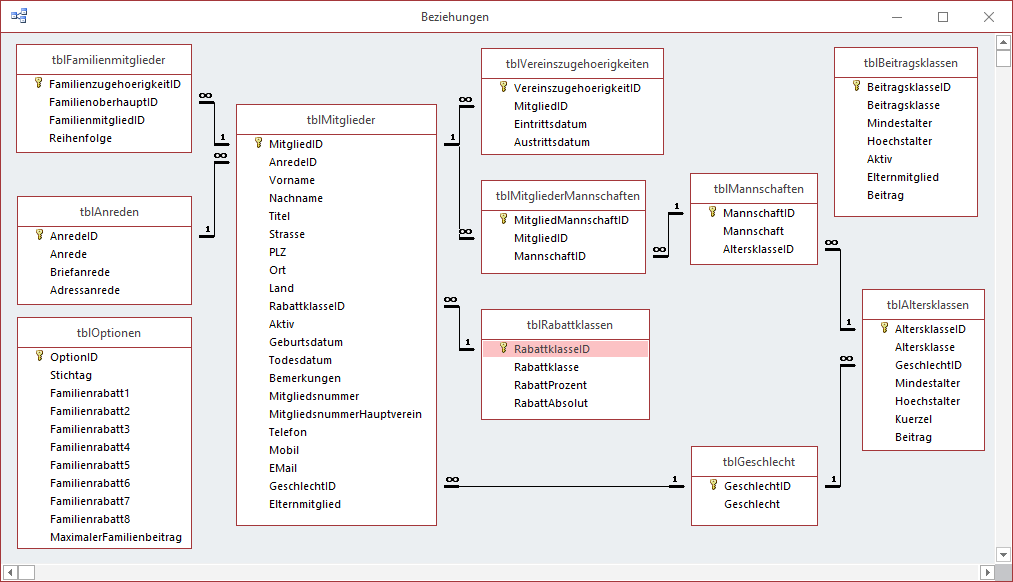This screenshot has width=1013, height=582.
Task: Select the Familienrabatt8 field
Action: (90, 519)
